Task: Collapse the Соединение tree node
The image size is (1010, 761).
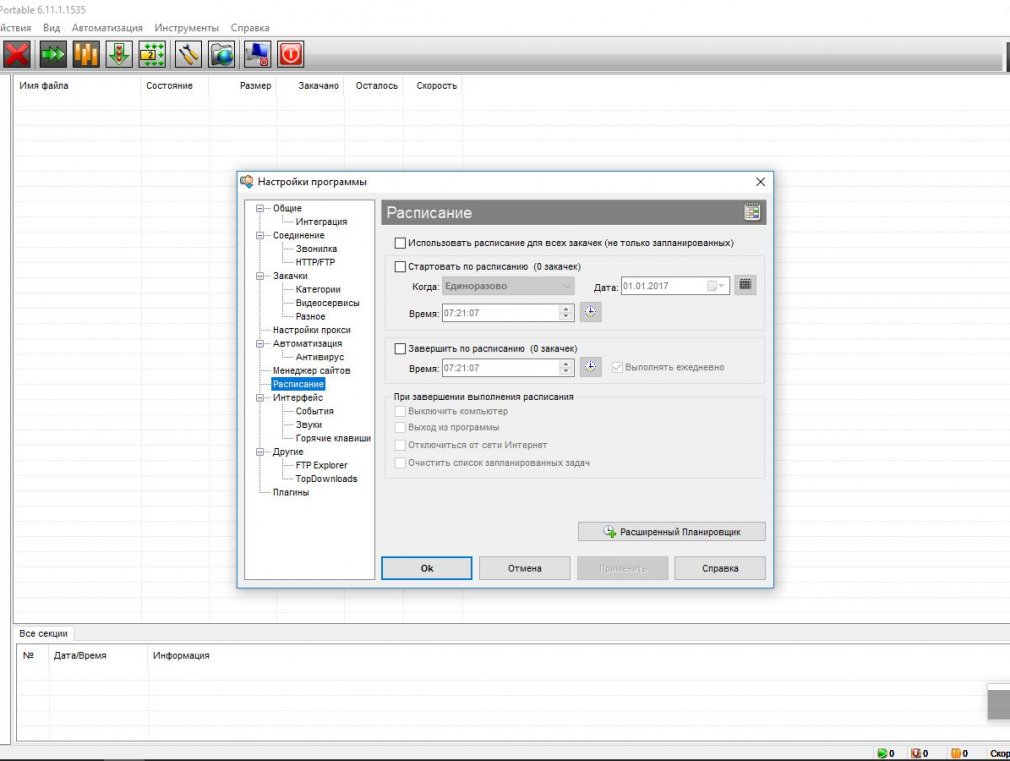Action: (260, 235)
